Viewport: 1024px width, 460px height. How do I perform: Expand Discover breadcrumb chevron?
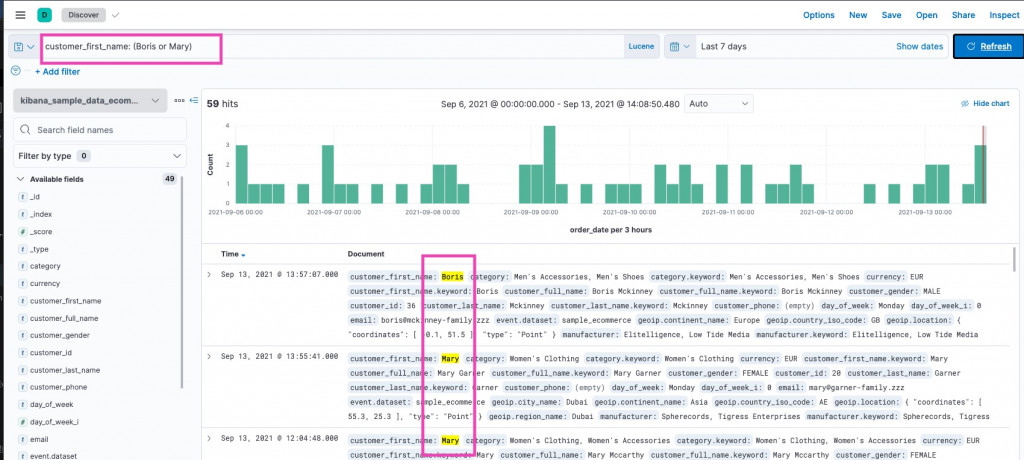point(116,14)
